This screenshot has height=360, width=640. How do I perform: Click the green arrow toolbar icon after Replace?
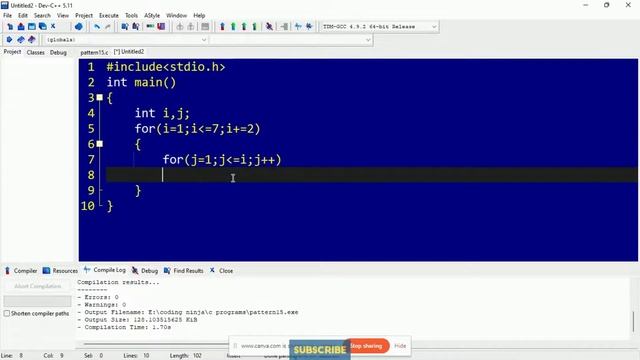point(150,27)
